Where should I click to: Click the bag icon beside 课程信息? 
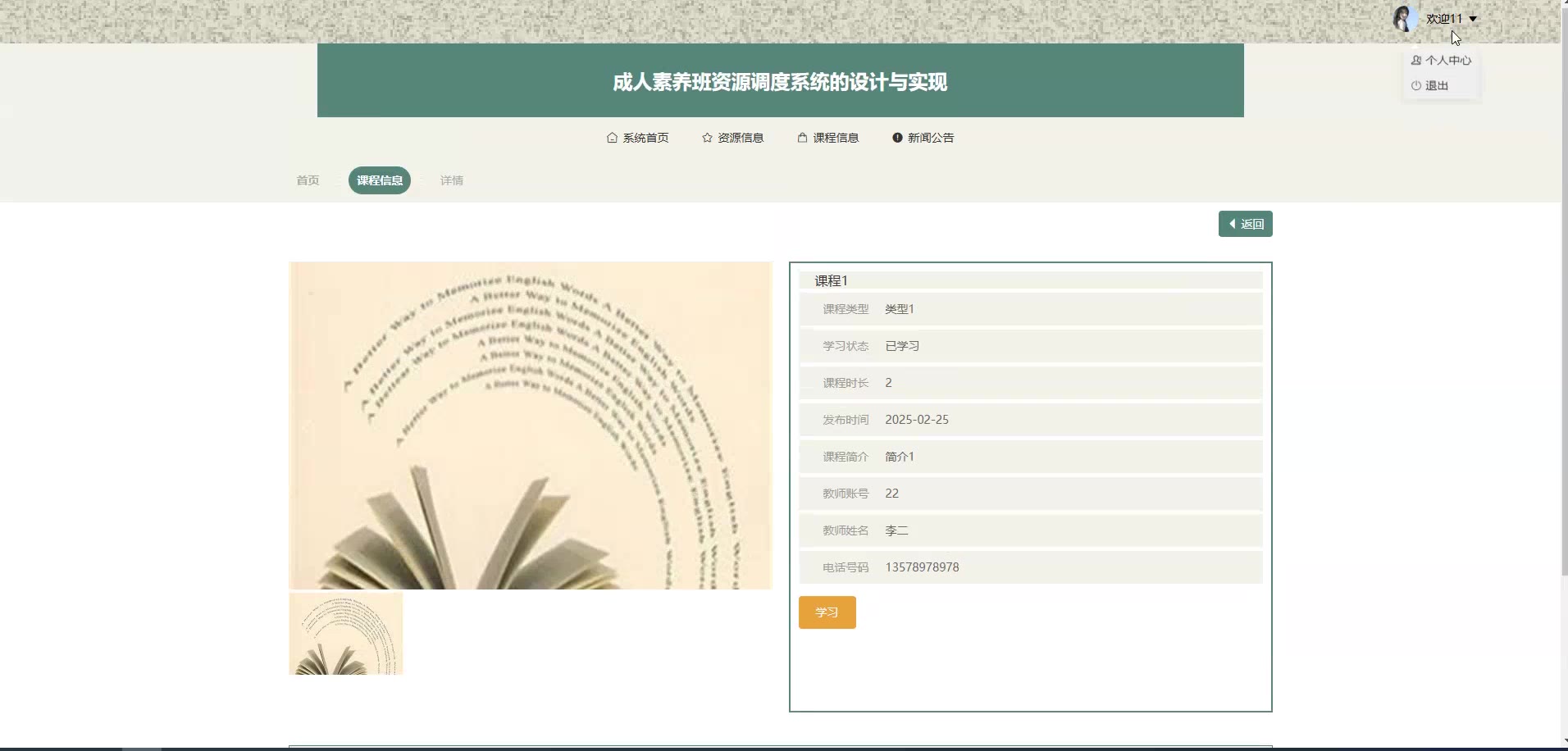pyautogui.click(x=802, y=138)
